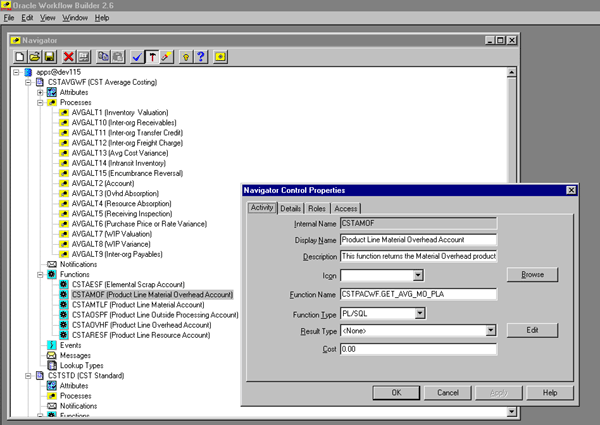
Task: Click the Paste toolbar icon
Action: point(118,57)
